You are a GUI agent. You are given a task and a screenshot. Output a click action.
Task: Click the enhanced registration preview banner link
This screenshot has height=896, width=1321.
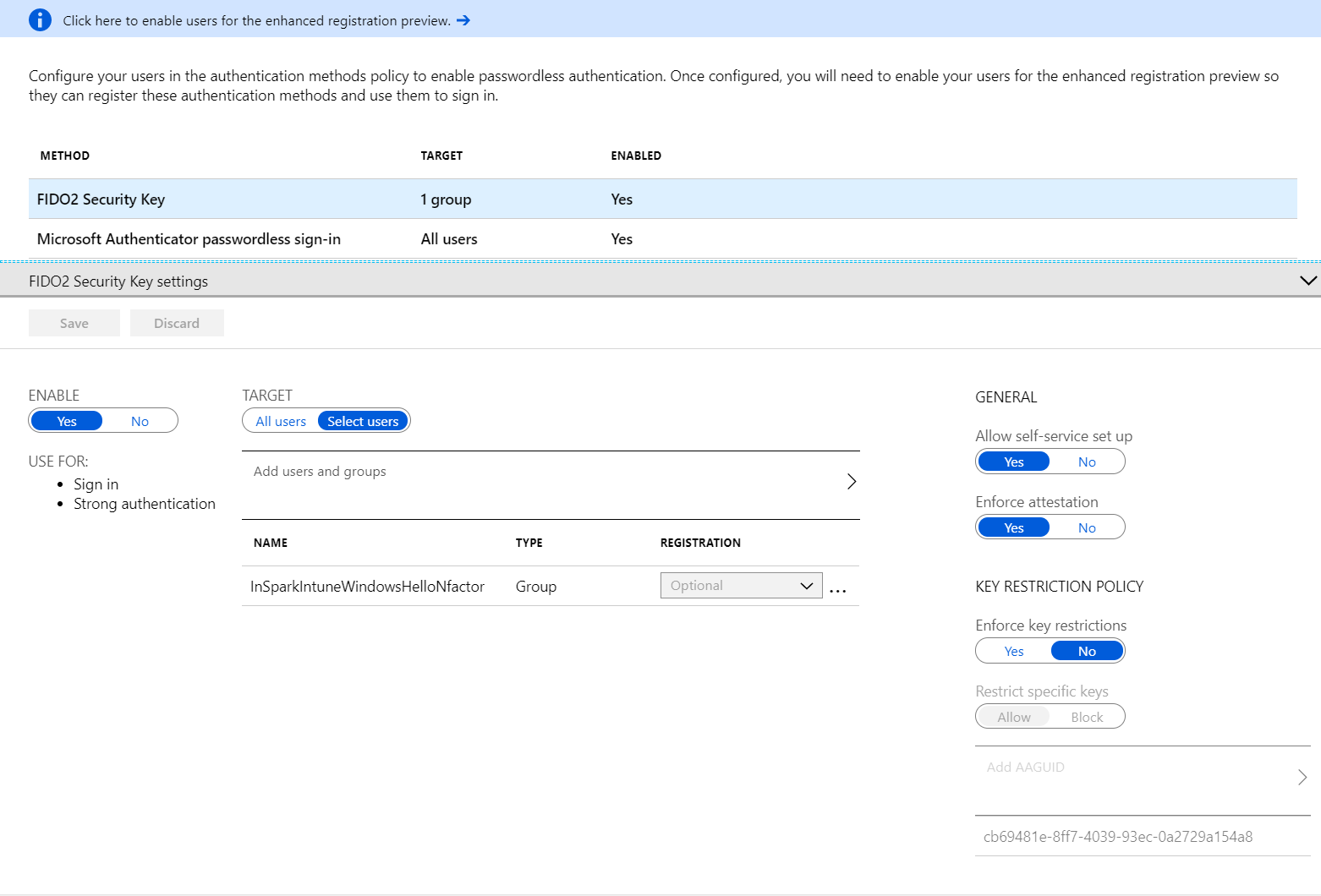tap(256, 20)
